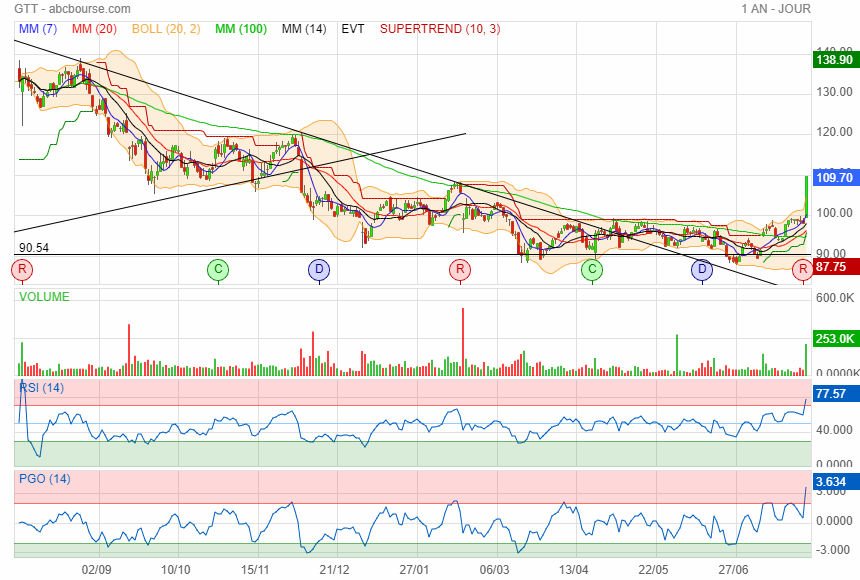Click the 40.000 RSI axis label
Image resolution: width=860 pixels, height=580 pixels.
pos(834,430)
